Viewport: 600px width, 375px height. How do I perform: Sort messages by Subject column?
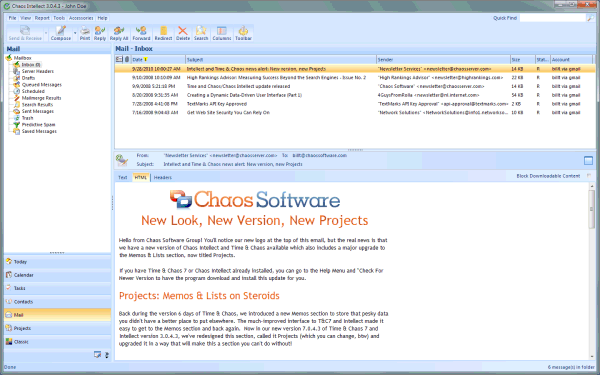click(x=281, y=60)
